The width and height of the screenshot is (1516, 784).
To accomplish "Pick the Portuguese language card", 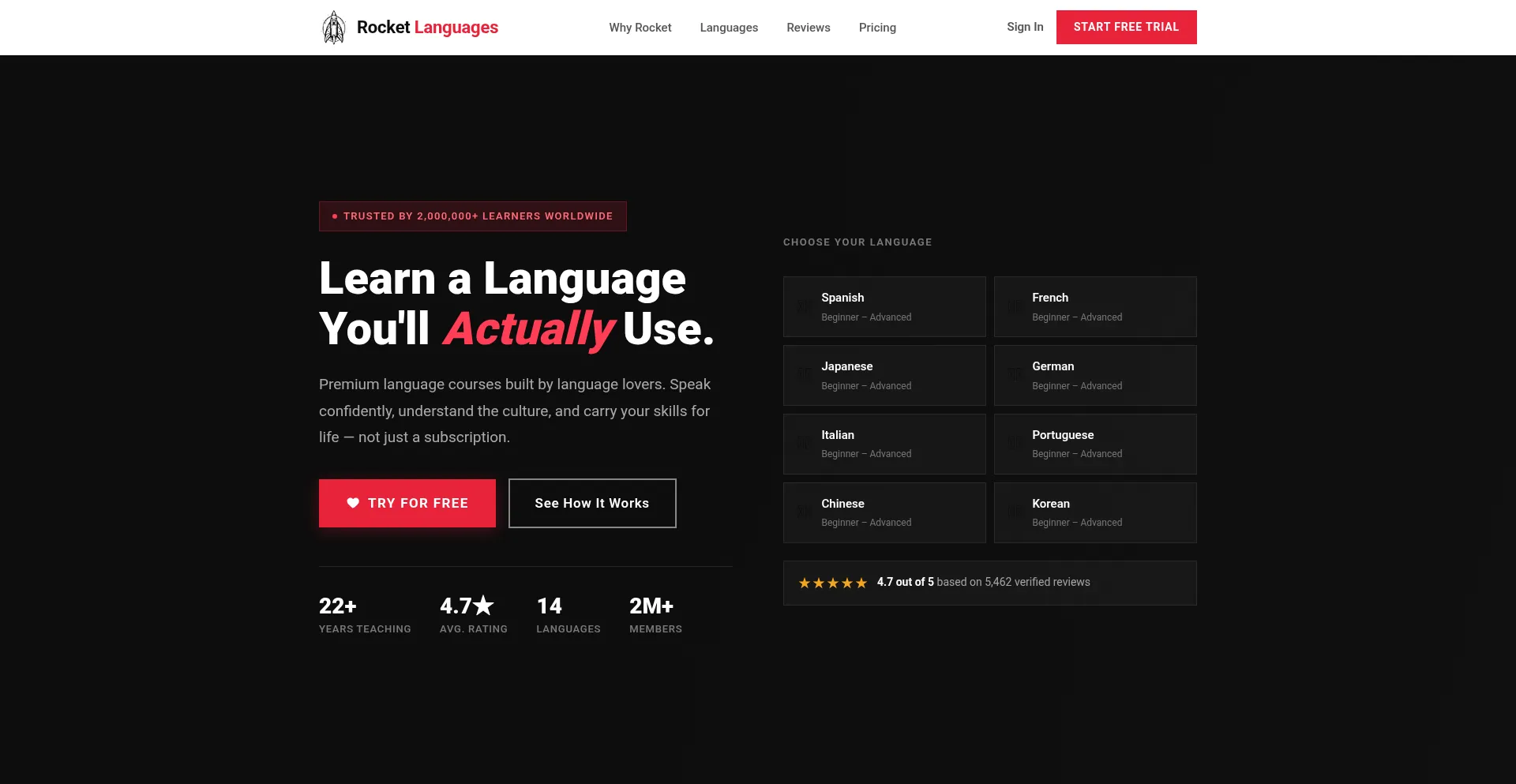I will [1095, 444].
